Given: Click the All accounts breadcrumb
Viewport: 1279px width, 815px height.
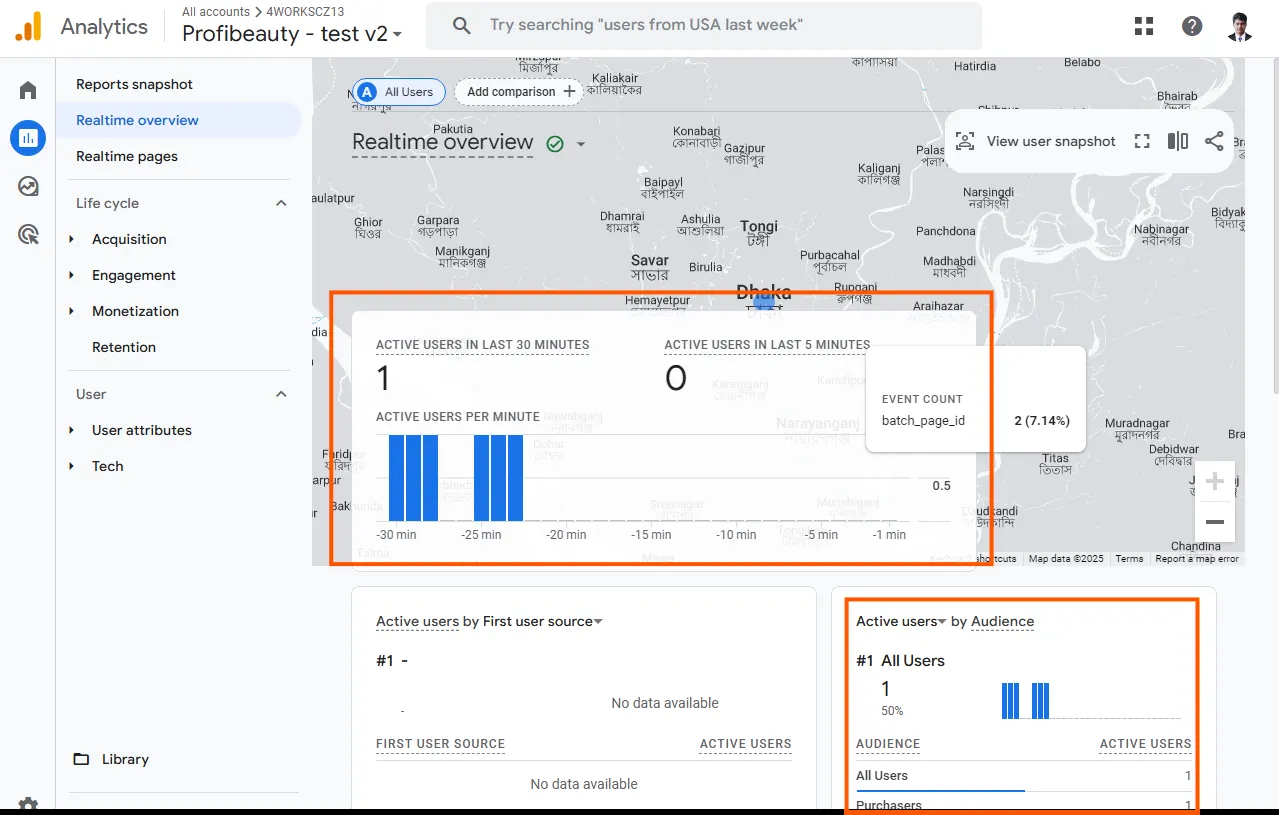Looking at the screenshot, I should pos(216,12).
